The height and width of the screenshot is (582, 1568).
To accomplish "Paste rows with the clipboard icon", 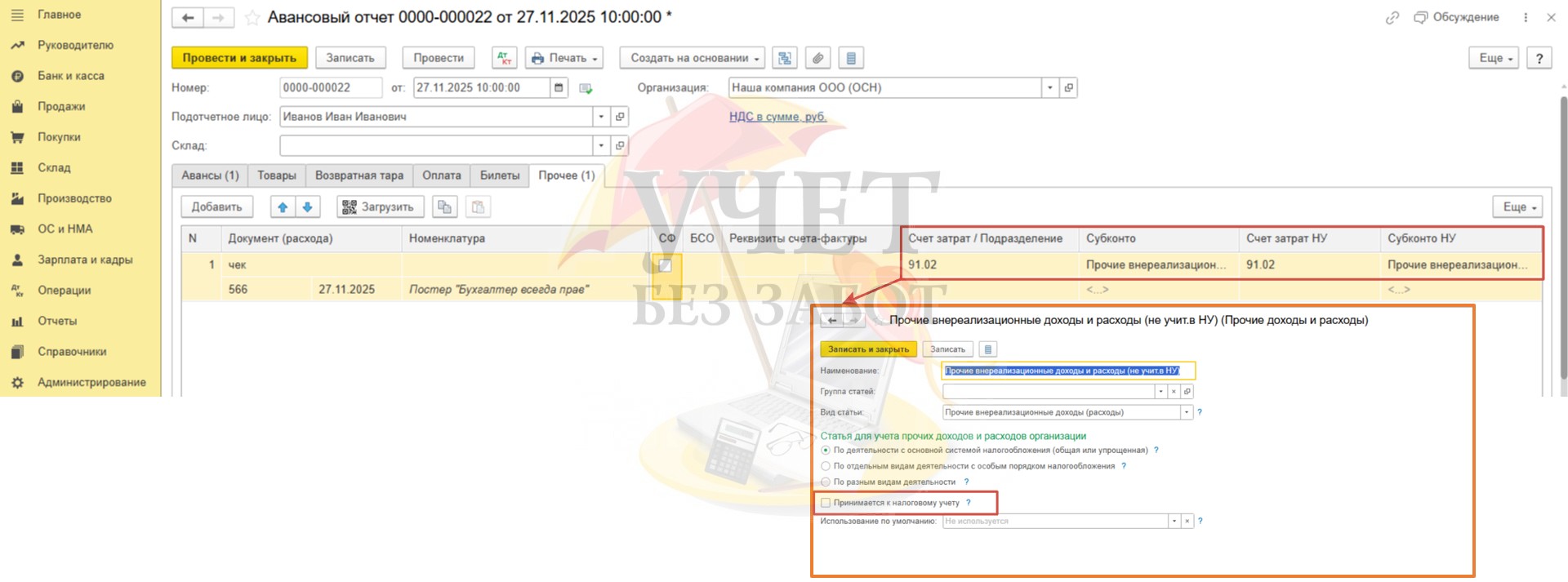I will click(x=478, y=207).
